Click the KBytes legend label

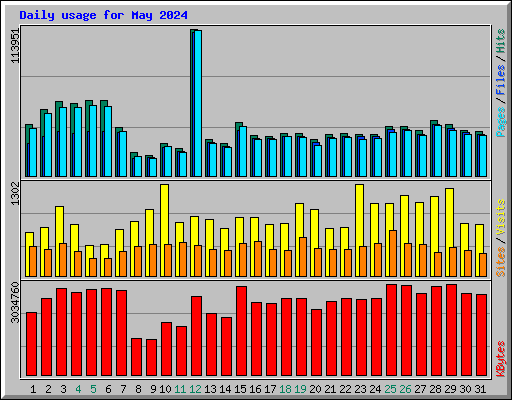501,359
